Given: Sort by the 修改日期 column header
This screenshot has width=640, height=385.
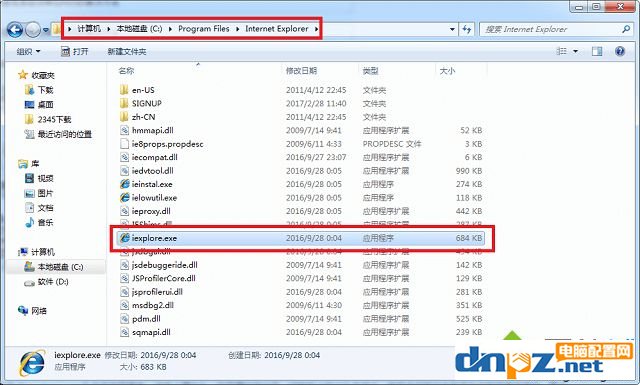Looking at the screenshot, I should (301, 71).
